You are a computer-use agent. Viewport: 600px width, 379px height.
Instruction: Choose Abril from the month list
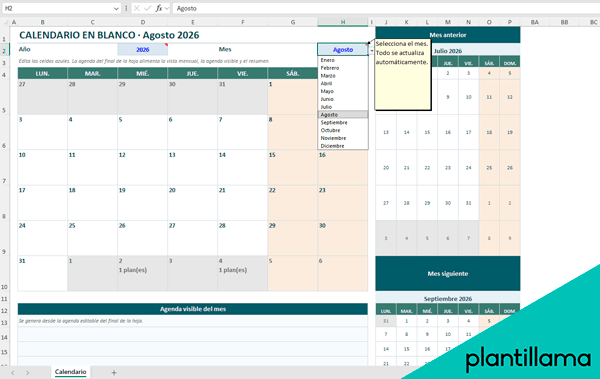(343, 83)
